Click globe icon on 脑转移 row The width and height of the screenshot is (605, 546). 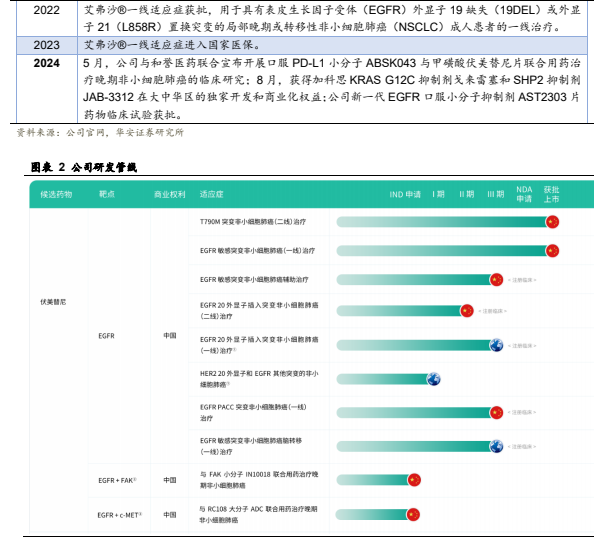tap(497, 446)
